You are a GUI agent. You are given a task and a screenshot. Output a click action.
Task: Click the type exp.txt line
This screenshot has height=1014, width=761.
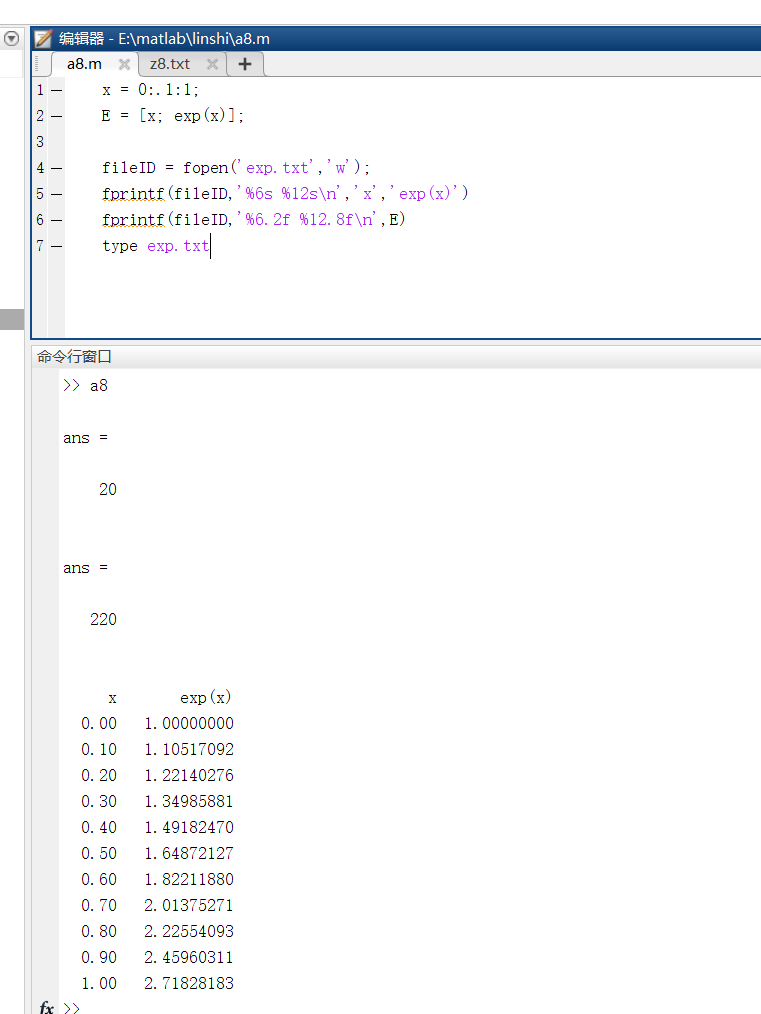pyautogui.click(x=156, y=246)
